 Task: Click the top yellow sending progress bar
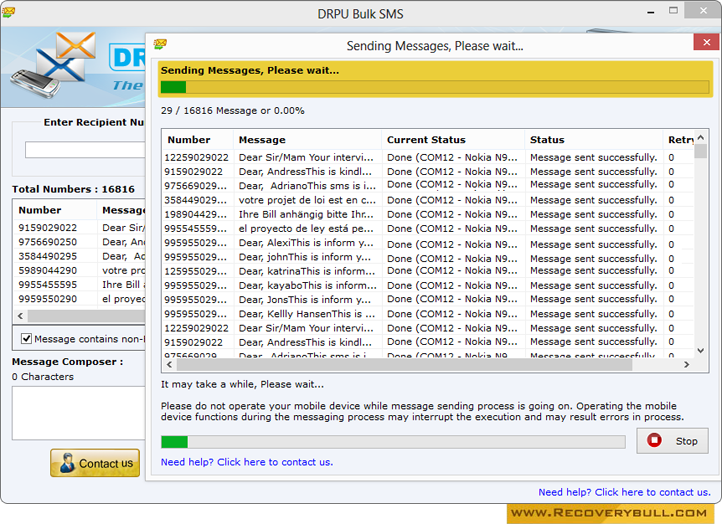tap(435, 87)
